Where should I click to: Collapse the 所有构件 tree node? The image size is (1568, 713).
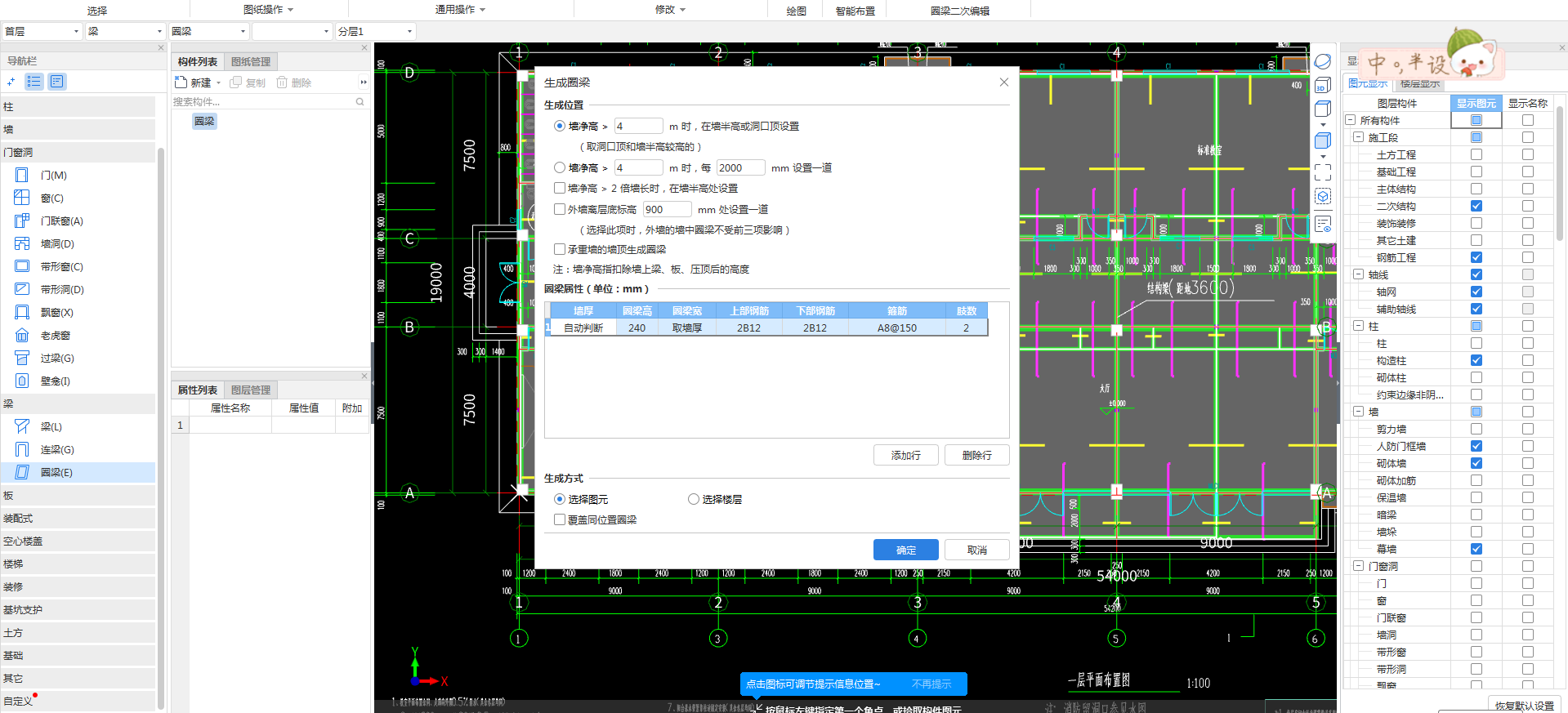pos(1351,120)
